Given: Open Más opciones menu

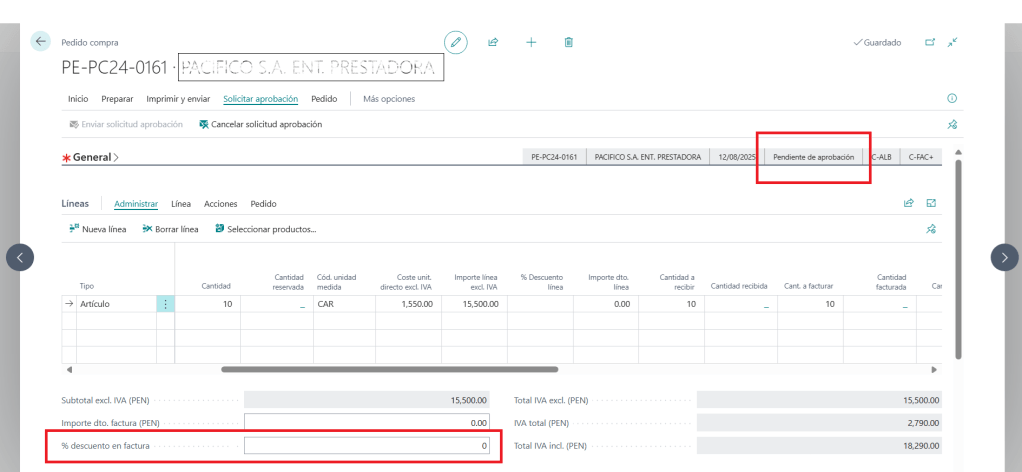Looking at the screenshot, I should click(x=388, y=99).
